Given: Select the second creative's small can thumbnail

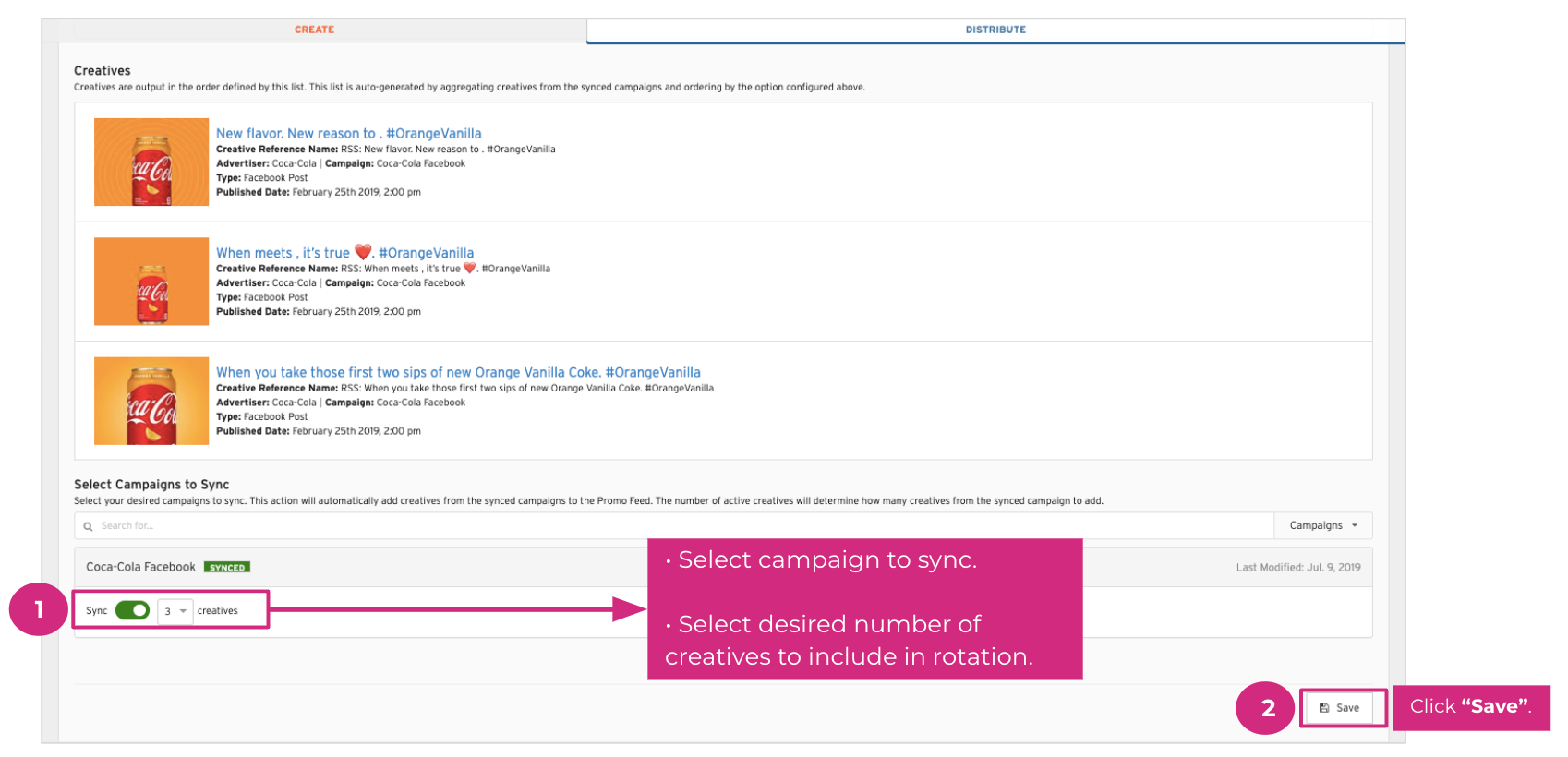Looking at the screenshot, I should (x=151, y=282).
